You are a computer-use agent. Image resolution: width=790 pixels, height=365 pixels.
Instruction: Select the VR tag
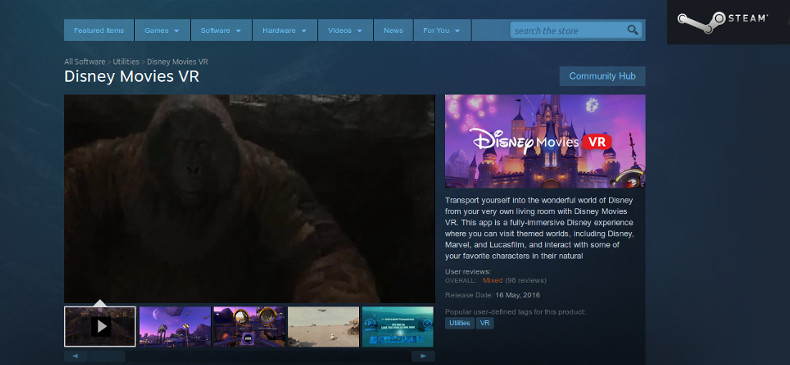click(485, 323)
